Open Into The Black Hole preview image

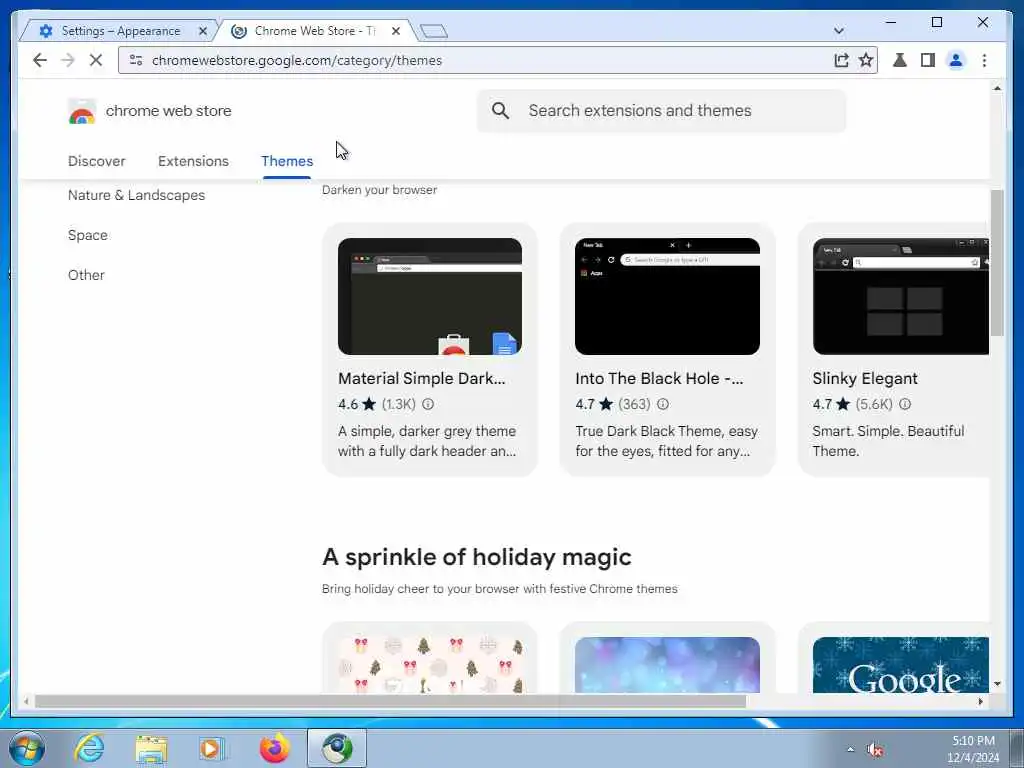pyautogui.click(x=667, y=296)
